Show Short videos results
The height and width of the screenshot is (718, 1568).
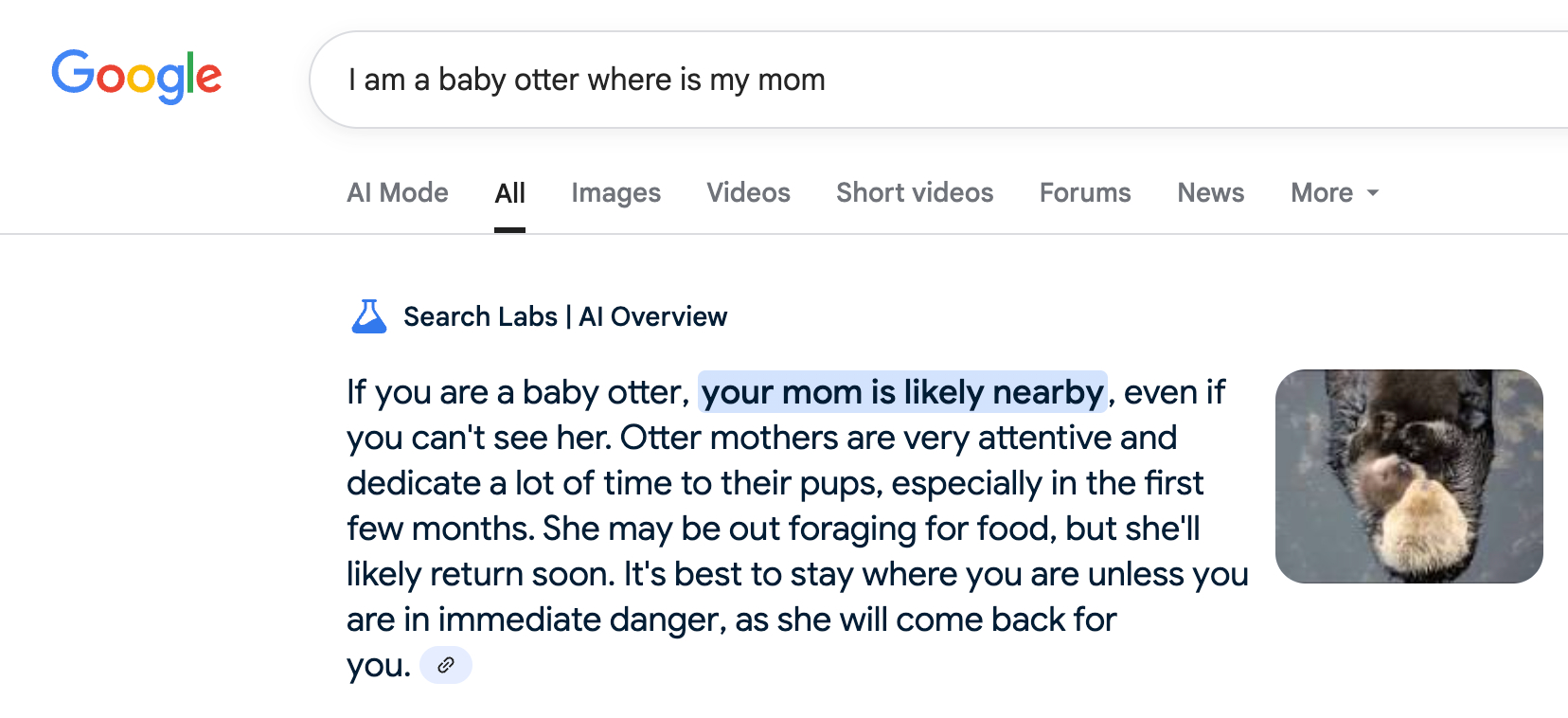tap(915, 193)
